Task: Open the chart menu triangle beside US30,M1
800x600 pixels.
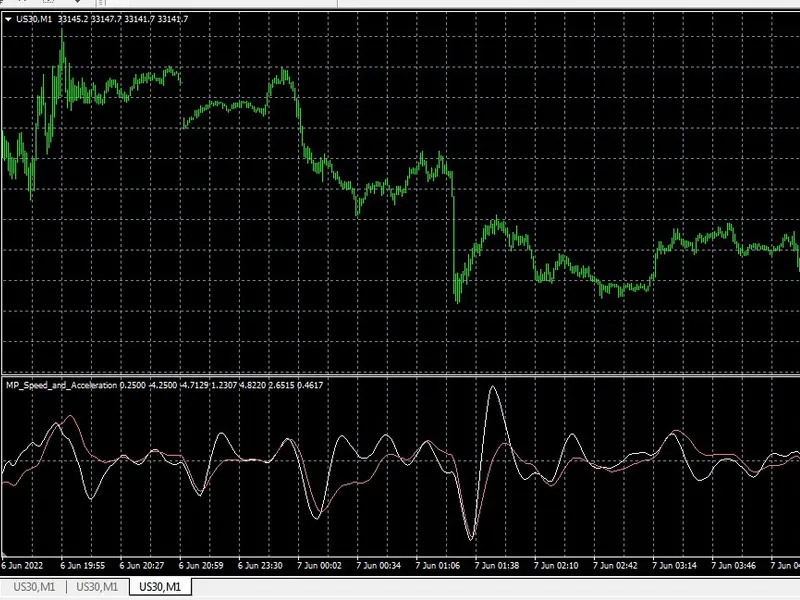Action: (8, 19)
